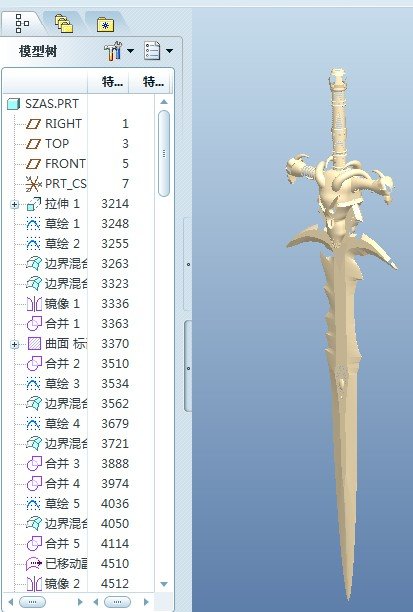Screen dimensions: 413x612
Task: Click the feature ID cell 4512
Action: coord(115,584)
